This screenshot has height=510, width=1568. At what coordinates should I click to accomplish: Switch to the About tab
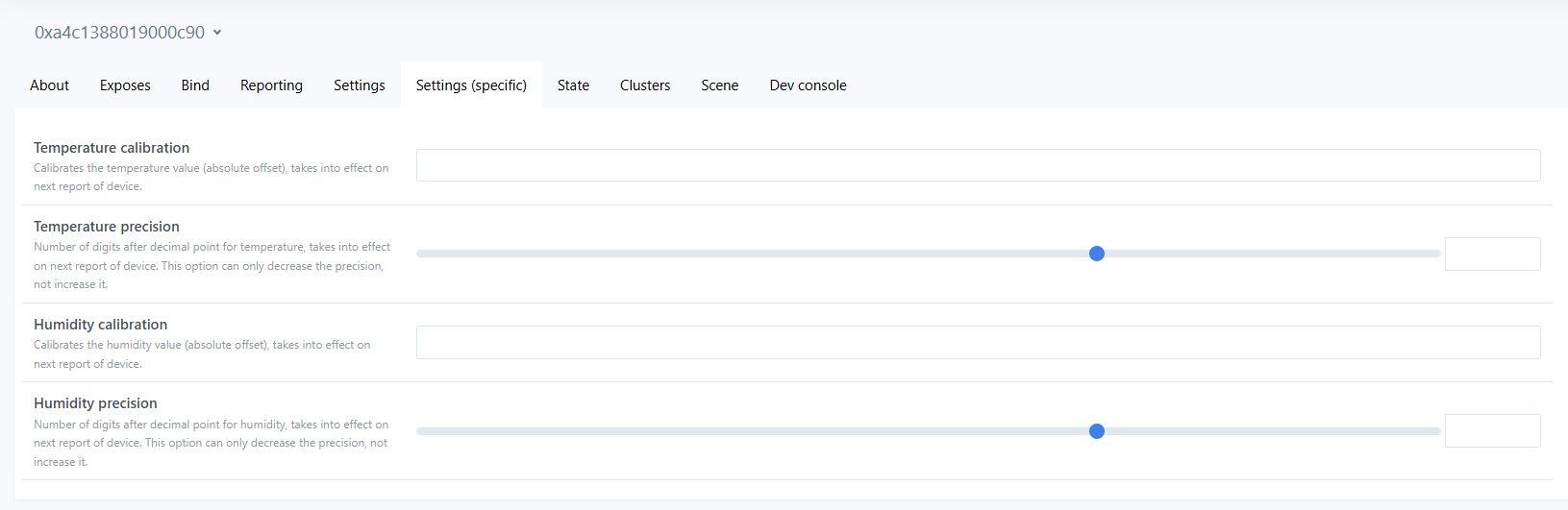coord(49,85)
